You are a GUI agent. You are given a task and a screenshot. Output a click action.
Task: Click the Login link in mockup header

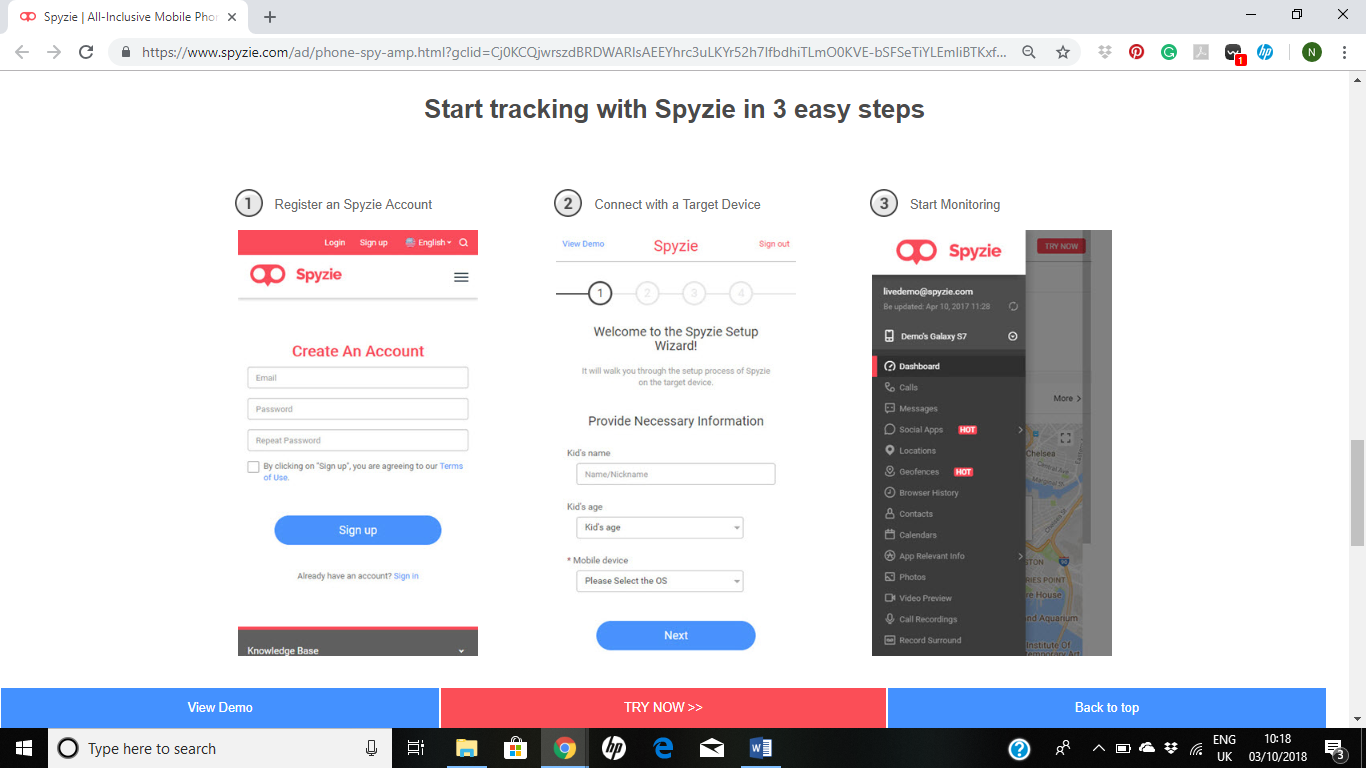click(x=335, y=243)
